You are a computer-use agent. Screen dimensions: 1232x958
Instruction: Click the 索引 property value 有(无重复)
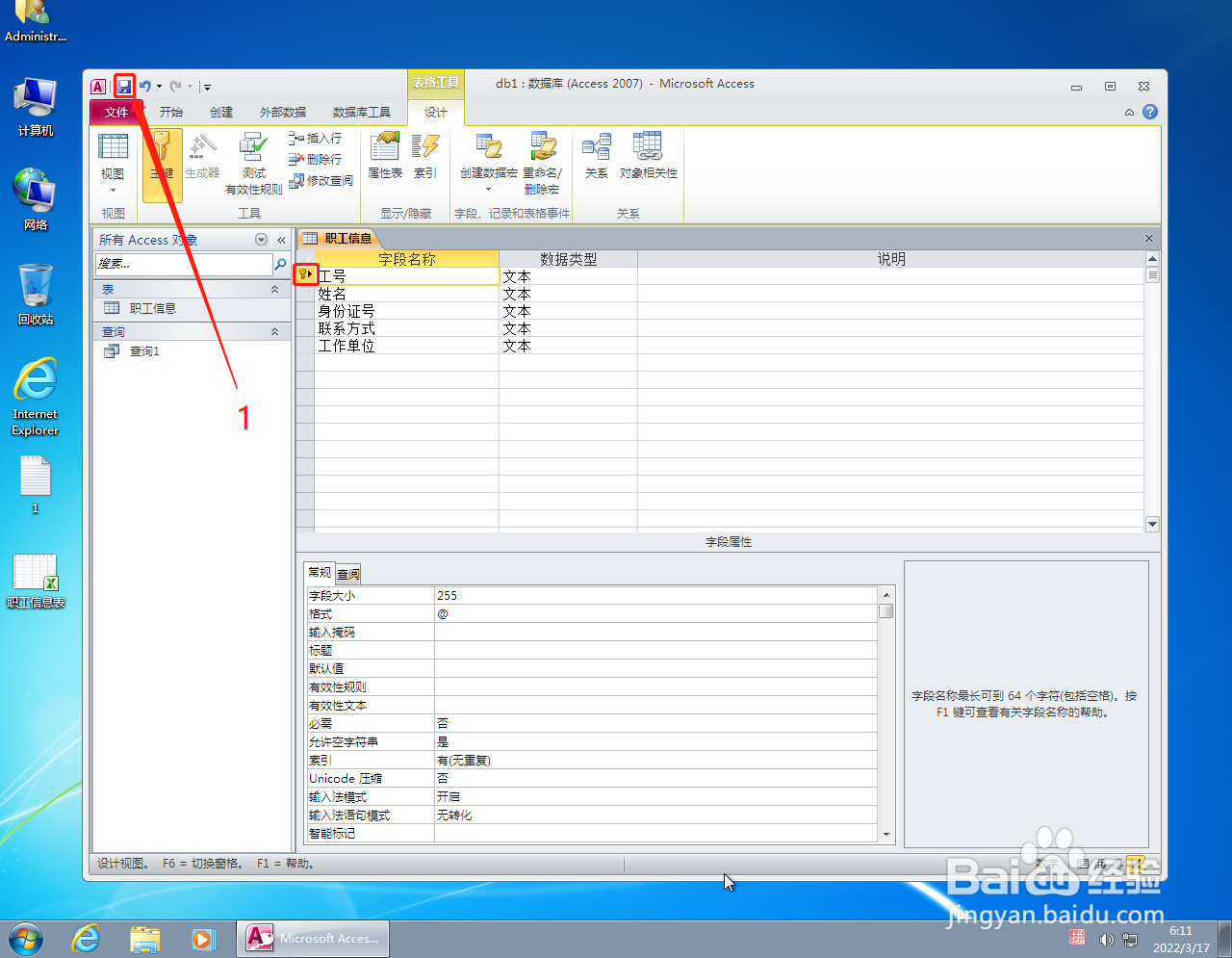(x=655, y=760)
